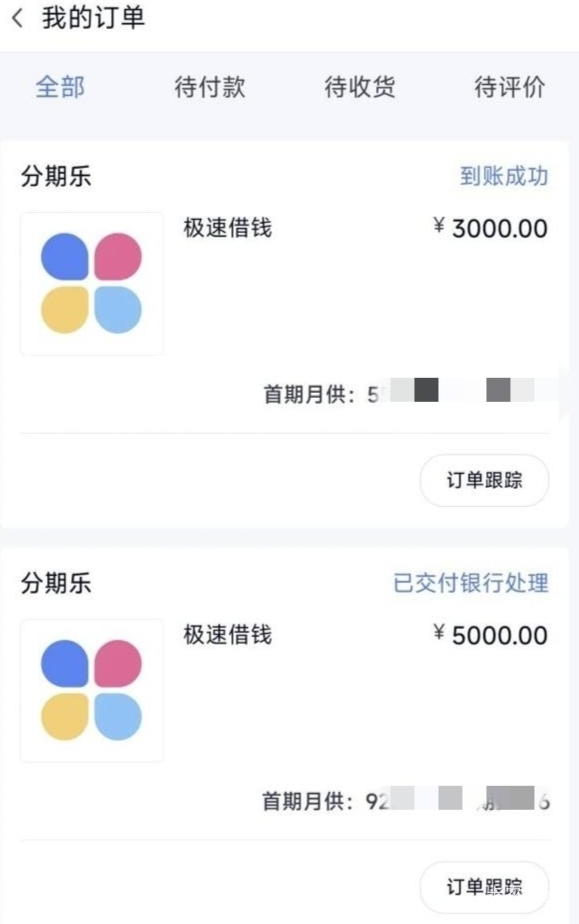
Task: Click the second 分期乐 merchant name
Action: 56,583
